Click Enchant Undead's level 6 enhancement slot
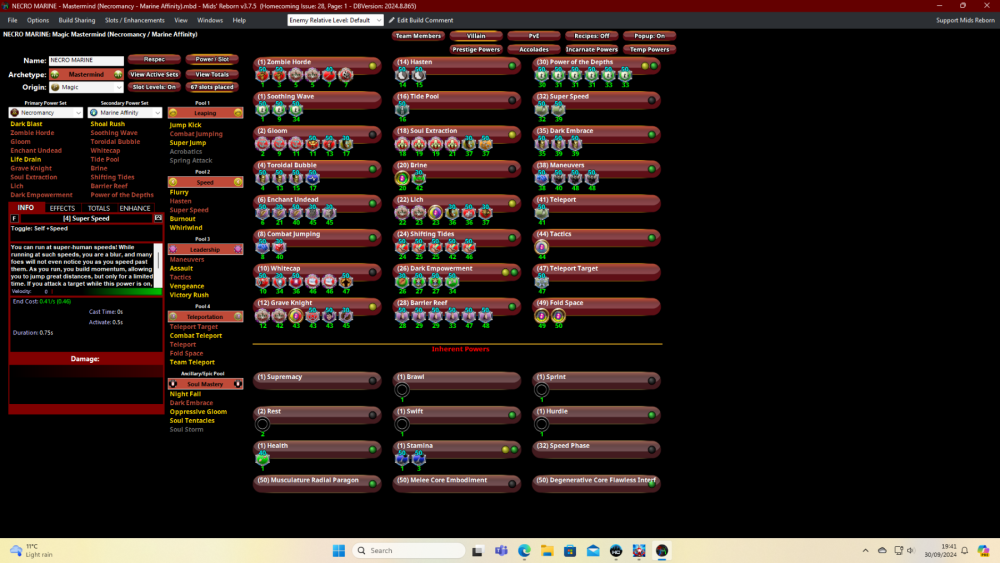Screen dimensions: 1000x563 click(262, 214)
